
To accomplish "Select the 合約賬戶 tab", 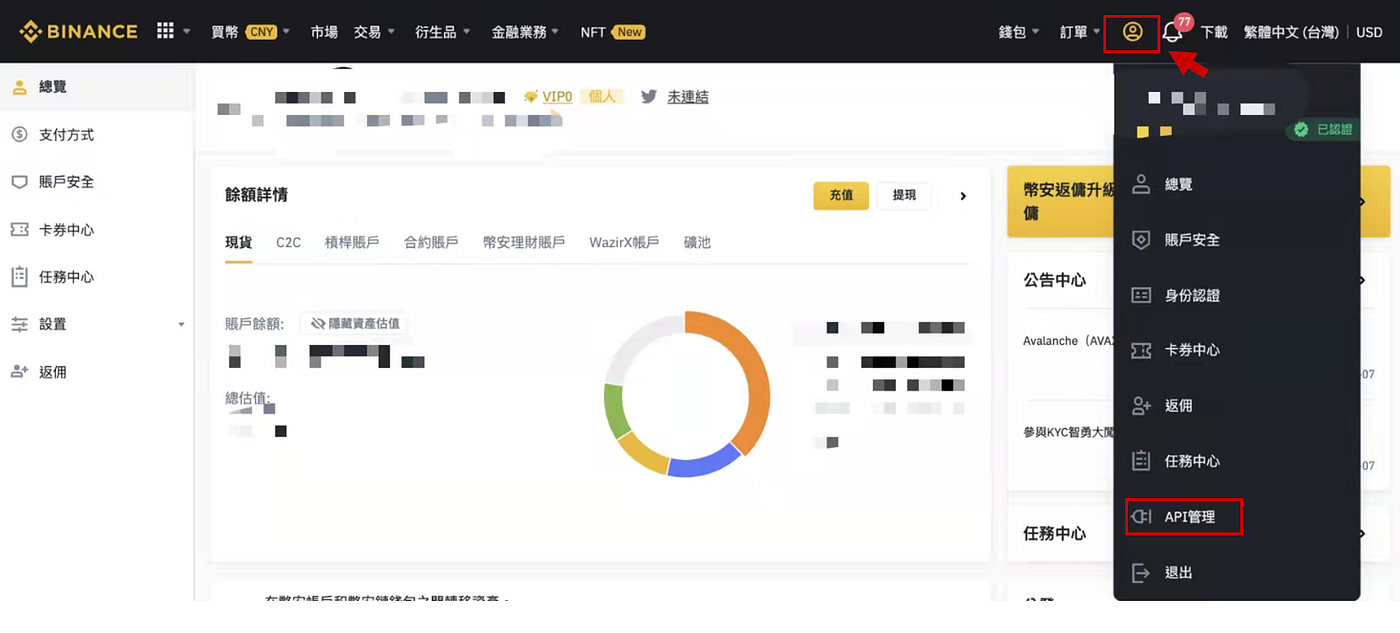I will 431,242.
